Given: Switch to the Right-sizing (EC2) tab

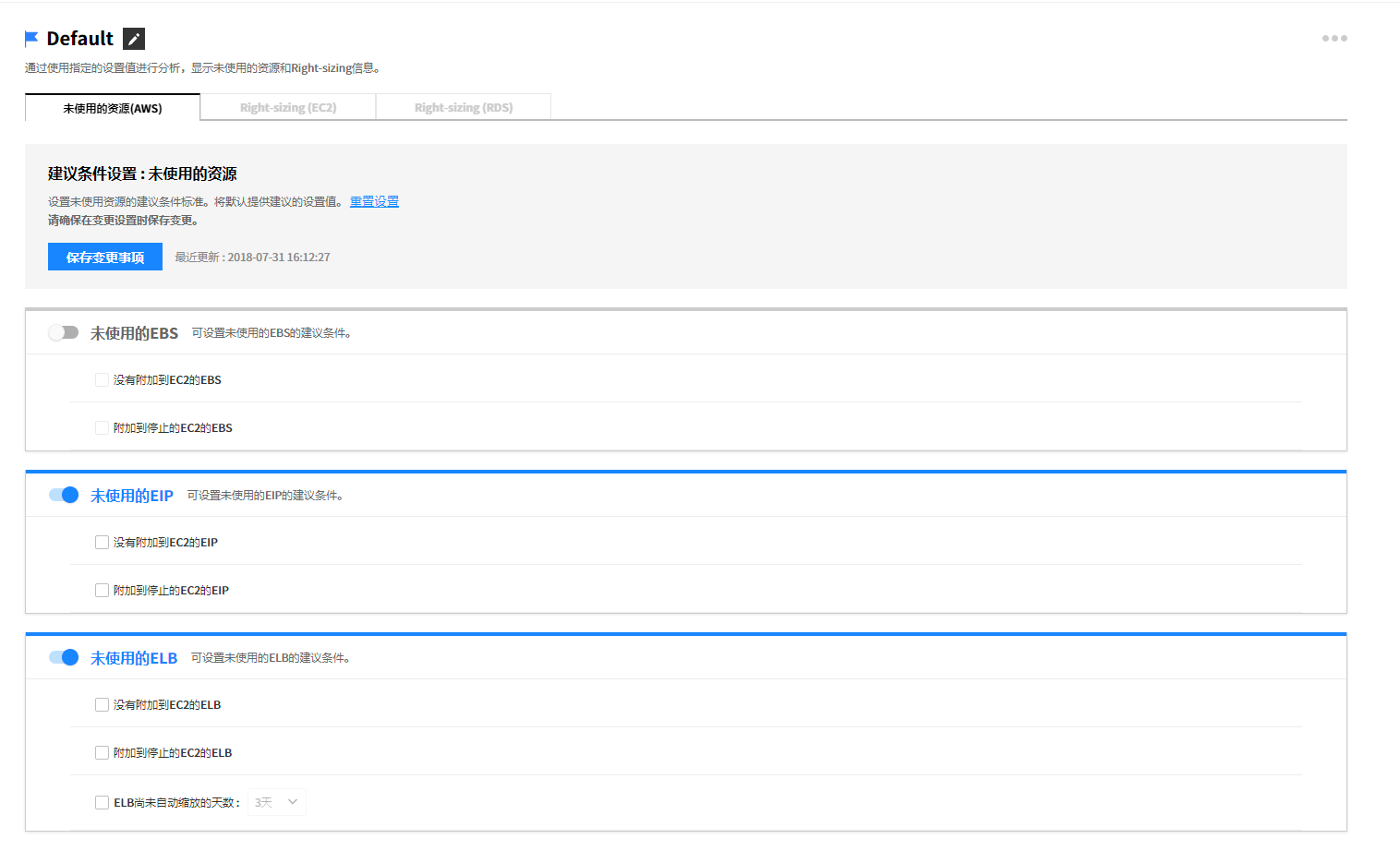Looking at the screenshot, I should 288,108.
